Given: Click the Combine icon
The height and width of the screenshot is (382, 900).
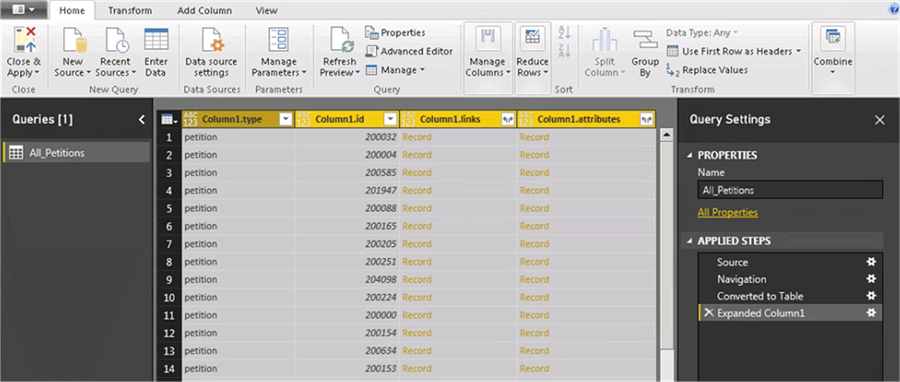Looking at the screenshot, I should 833,39.
